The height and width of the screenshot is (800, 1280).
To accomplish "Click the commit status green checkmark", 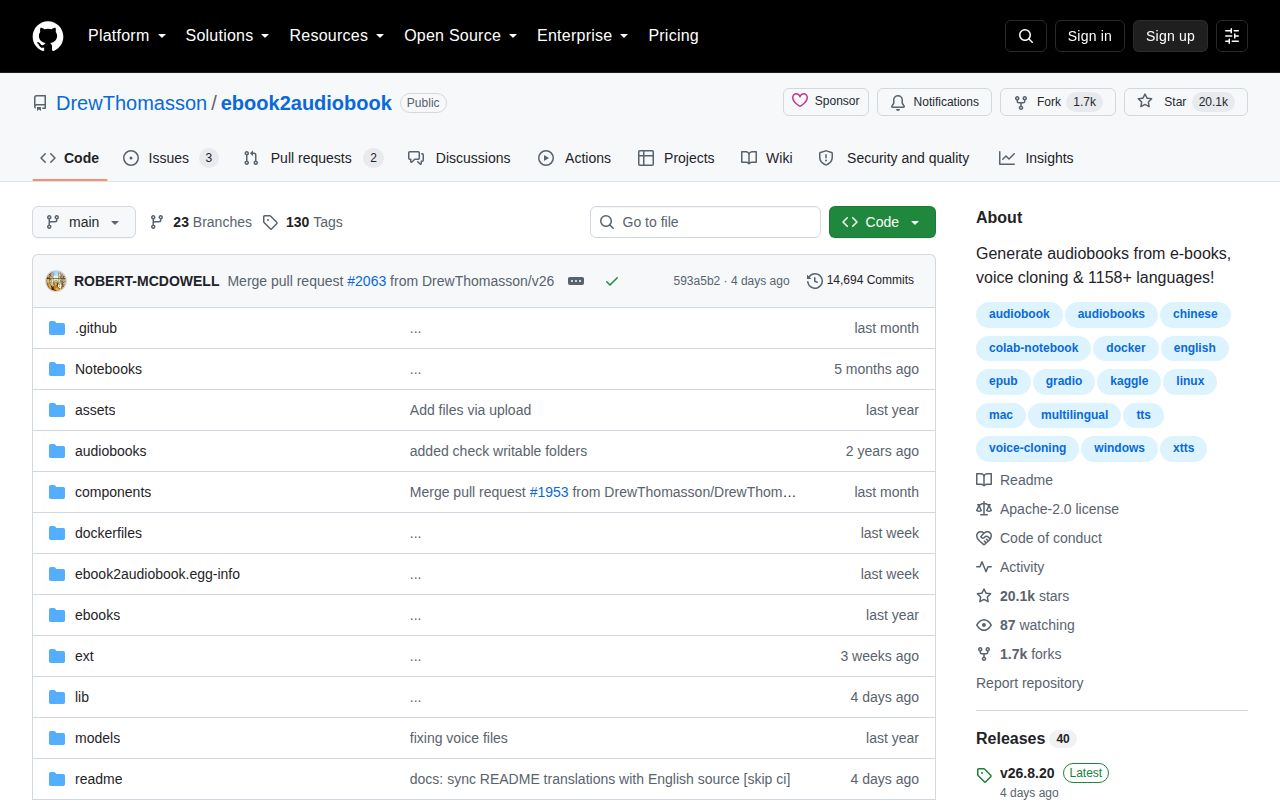I will click(x=612, y=281).
